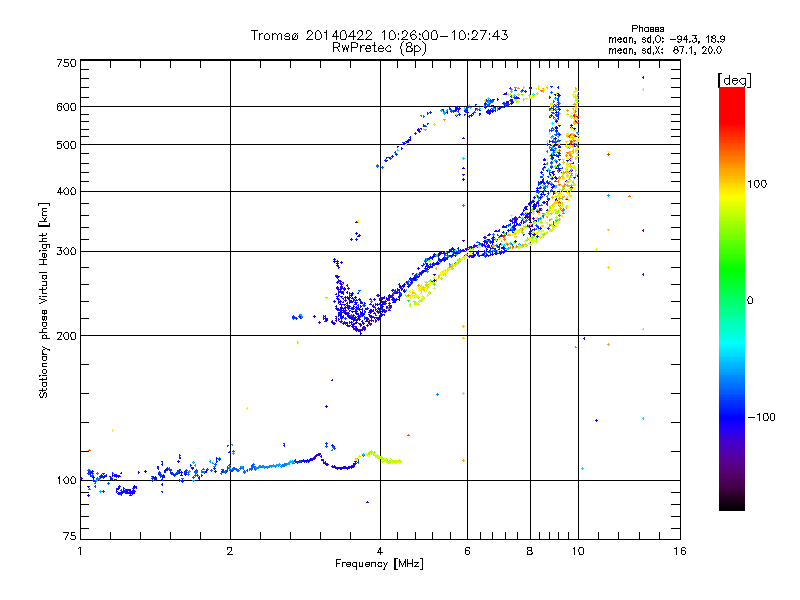Image resolution: width=800 pixels, height=600 pixels.
Task: Click the 'mean, sd,O: -94.3, 18.9' line
Action: [x=666, y=39]
